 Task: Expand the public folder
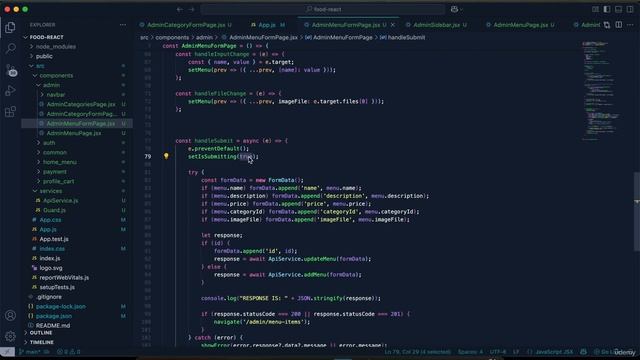point(44,56)
